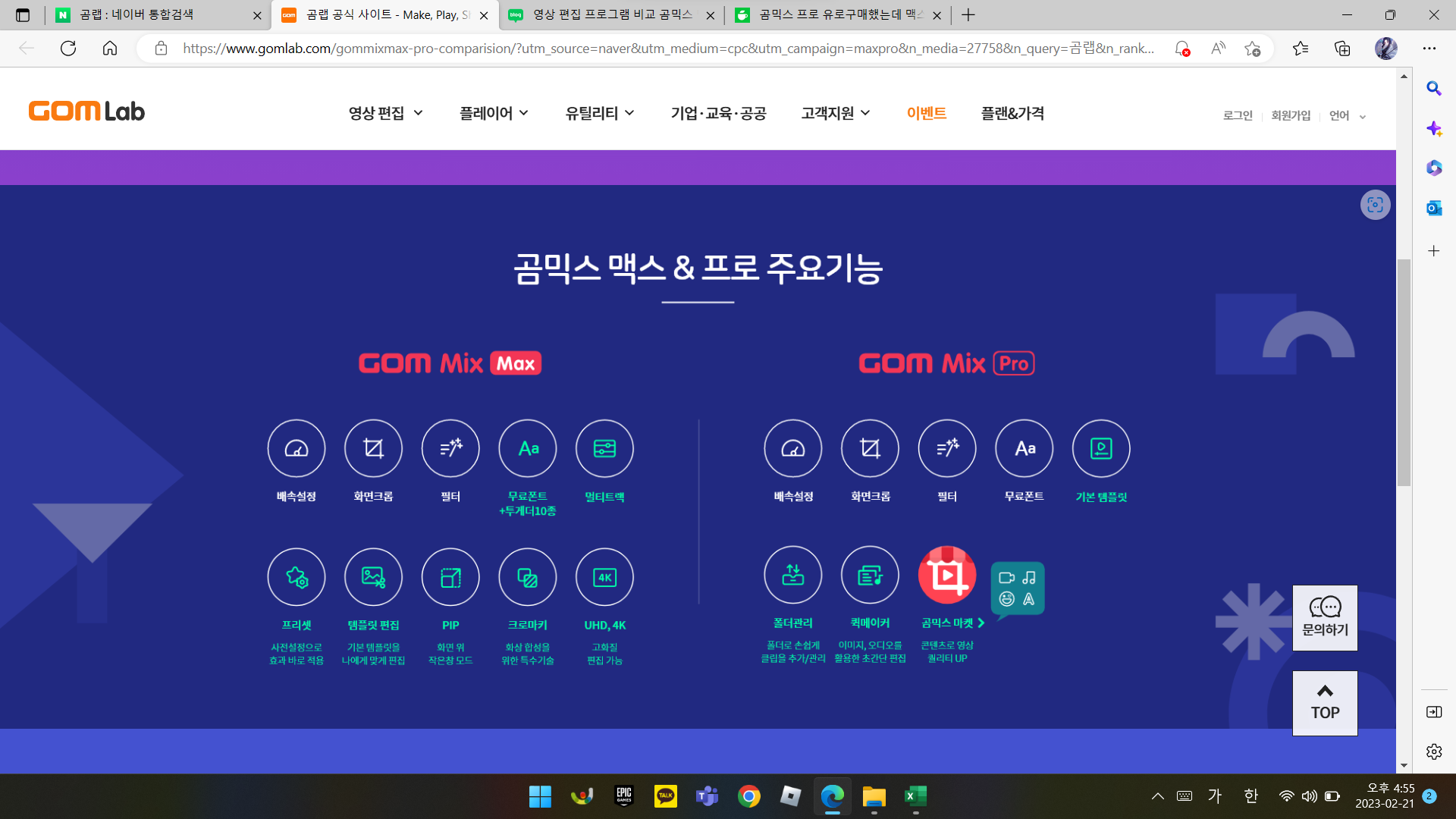This screenshot has height=819, width=1456.
Task: Switch to the 영상 편집 프로그램 비교 blog tab
Action: 613,14
